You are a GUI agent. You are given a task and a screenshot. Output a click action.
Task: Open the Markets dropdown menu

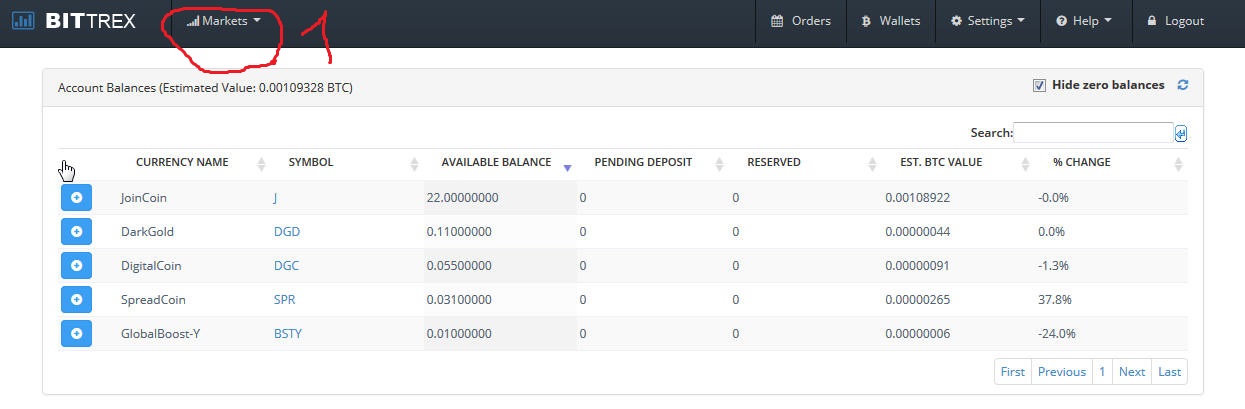click(223, 21)
